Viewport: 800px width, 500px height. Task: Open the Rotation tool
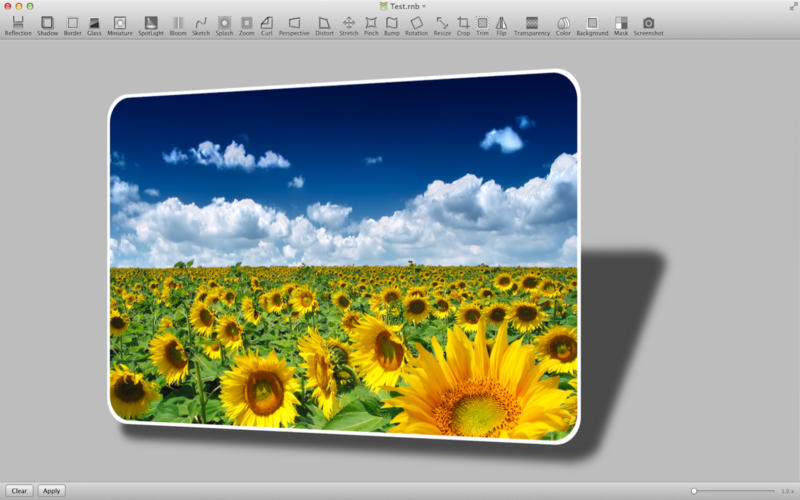coord(416,25)
